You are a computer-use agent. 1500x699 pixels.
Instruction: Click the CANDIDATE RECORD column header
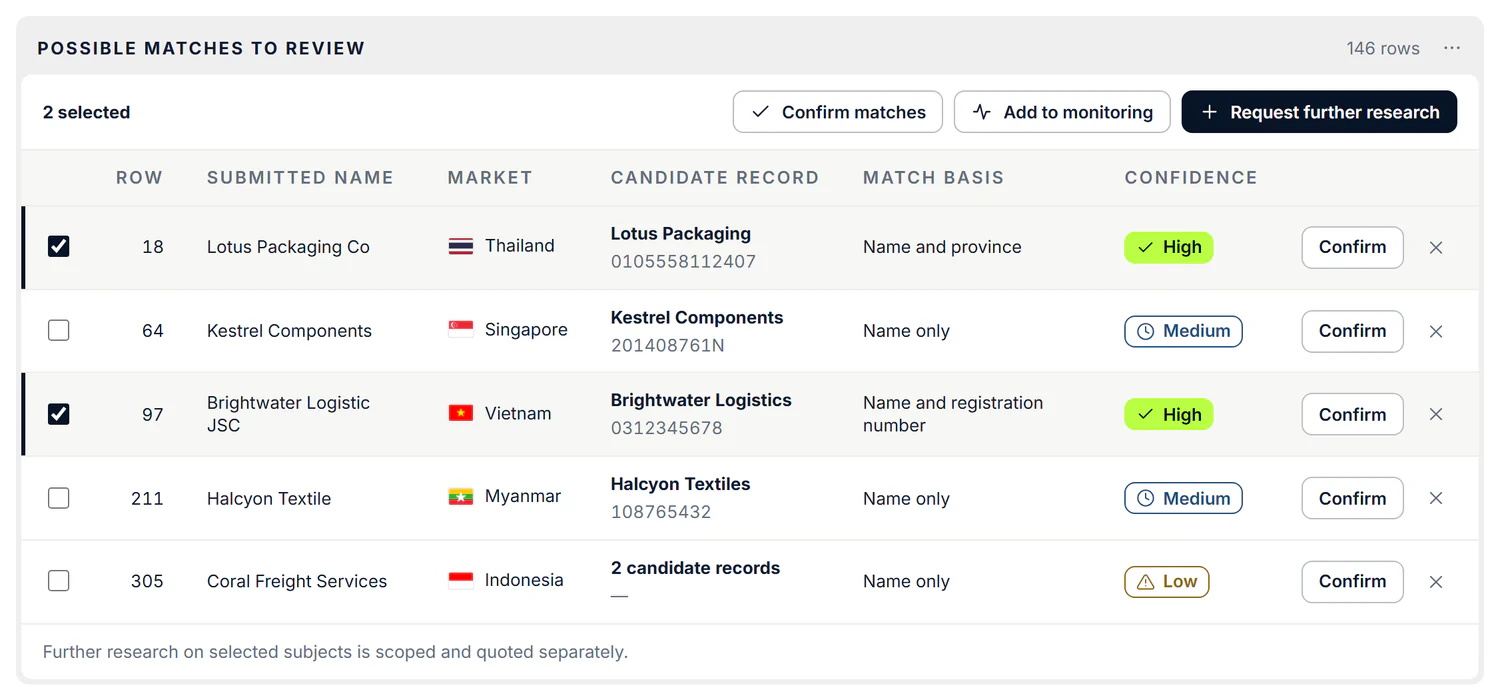715,178
